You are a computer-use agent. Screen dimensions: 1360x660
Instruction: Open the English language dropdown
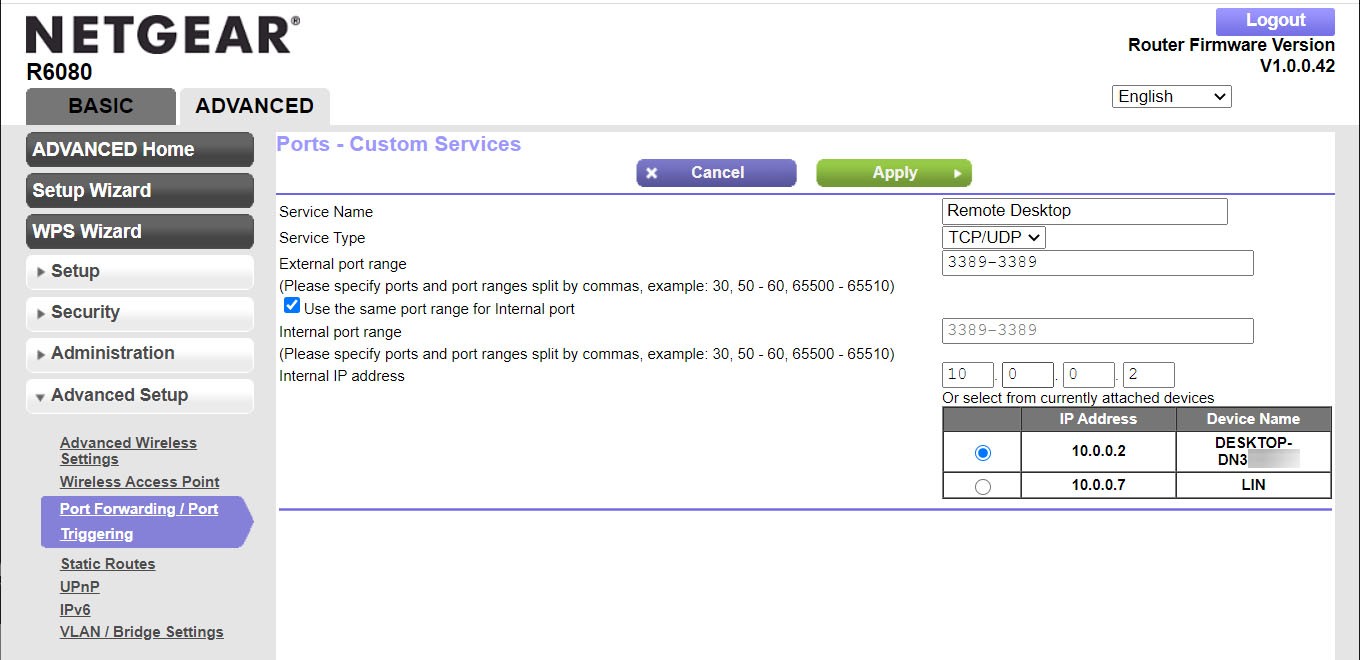click(x=1170, y=96)
